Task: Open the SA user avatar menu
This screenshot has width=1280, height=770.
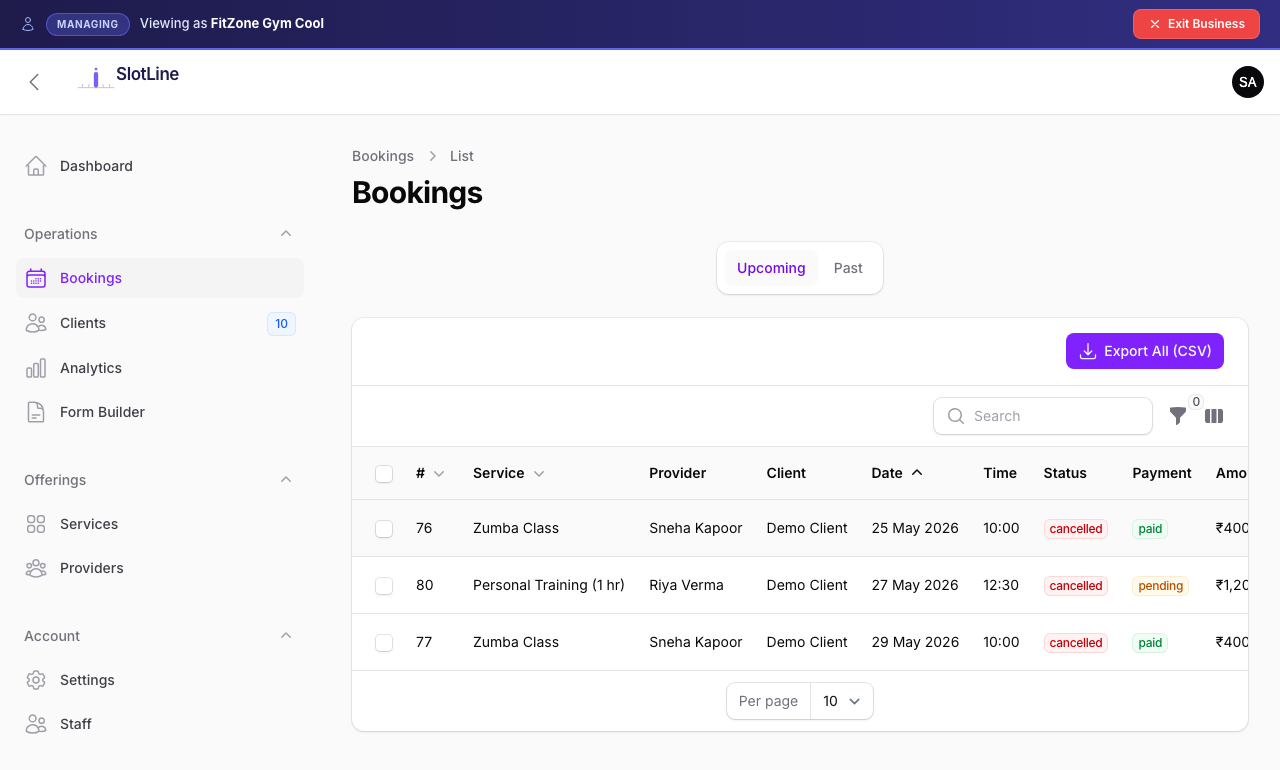Action: point(1248,82)
